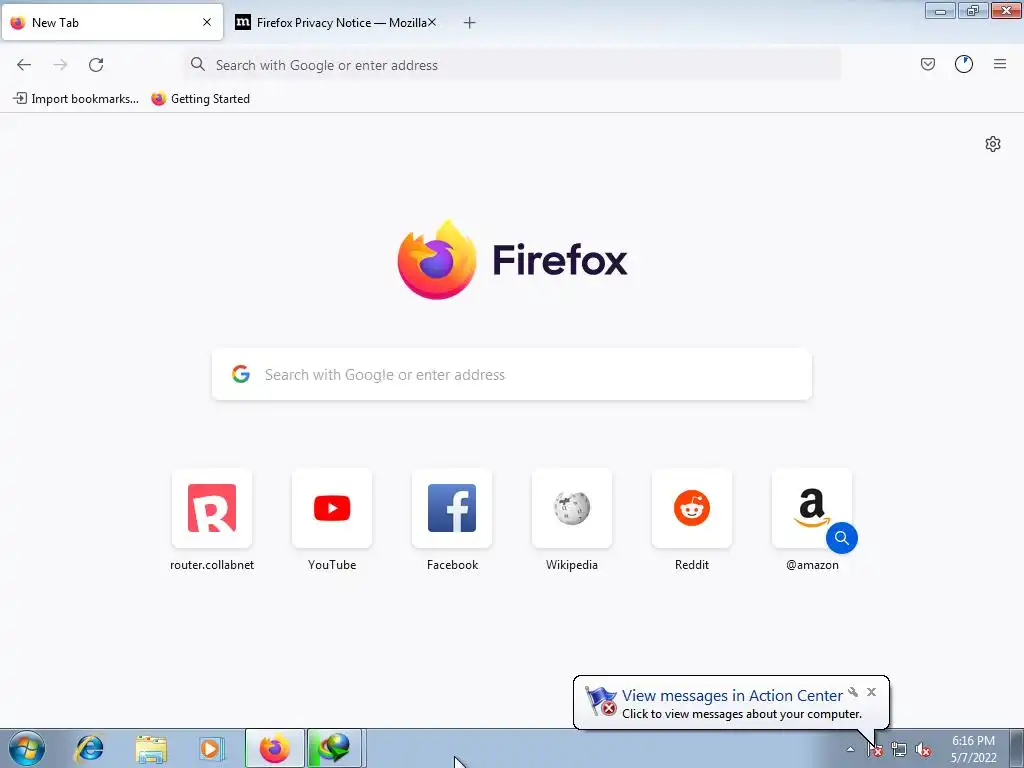Click the Action Center flag tray icon
The width and height of the screenshot is (1024, 768).
click(875, 750)
